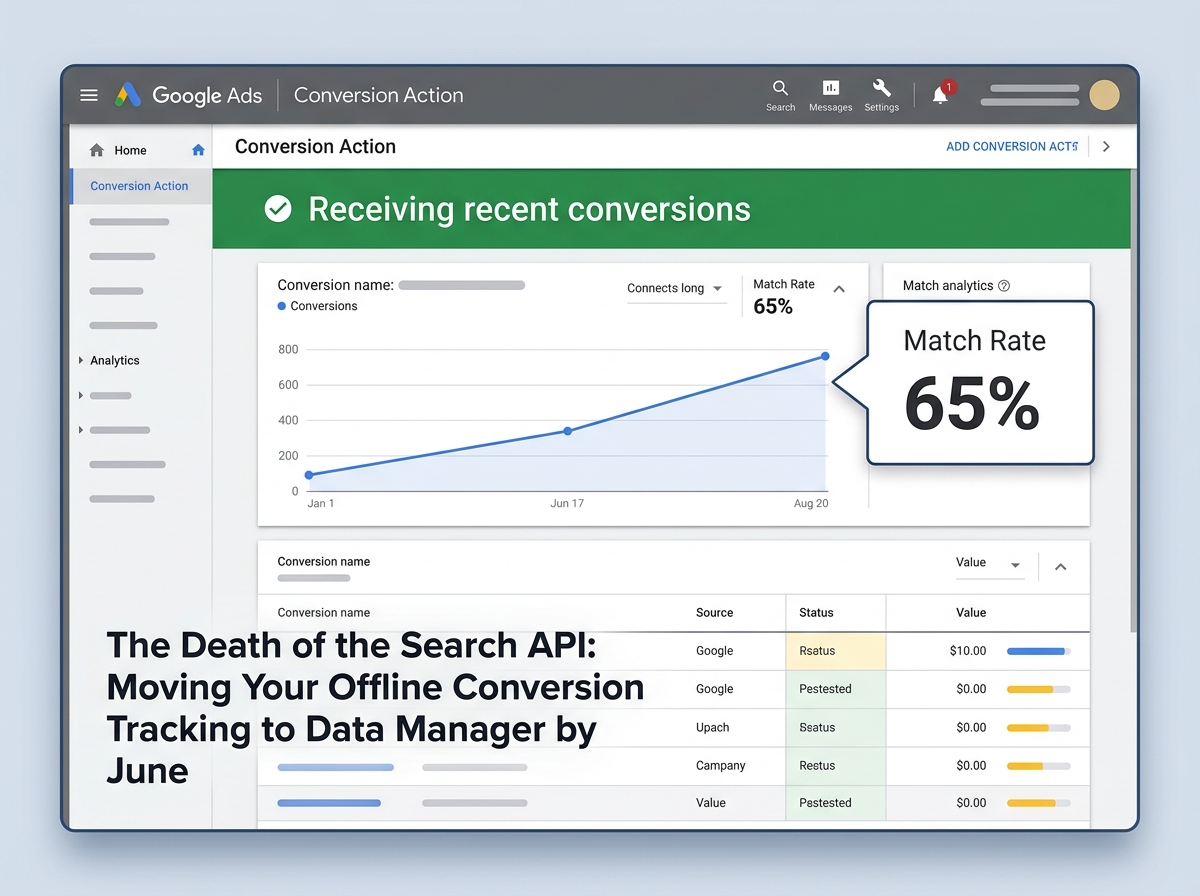Select Conversion Action in the sidebar
This screenshot has width=1200, height=896.
140,186
